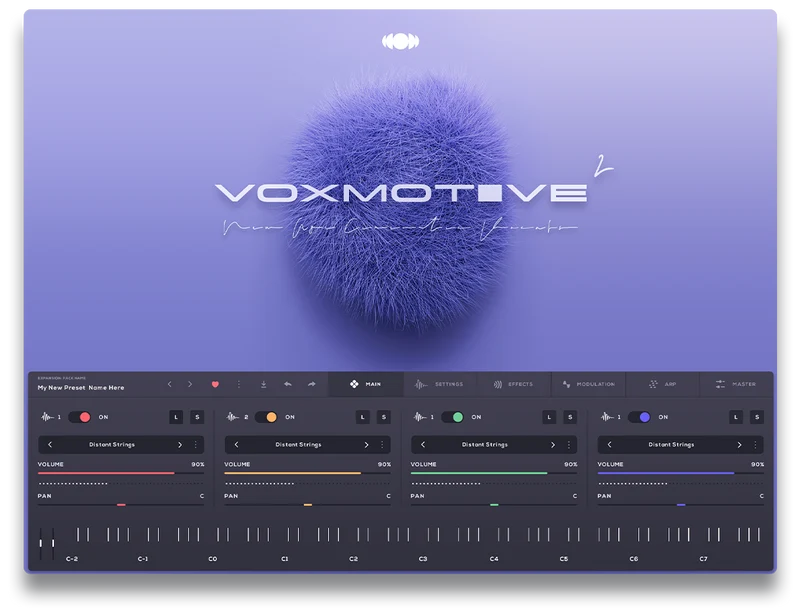Click the S button on the green layer
The height and width of the screenshot is (610, 800).
[570, 417]
